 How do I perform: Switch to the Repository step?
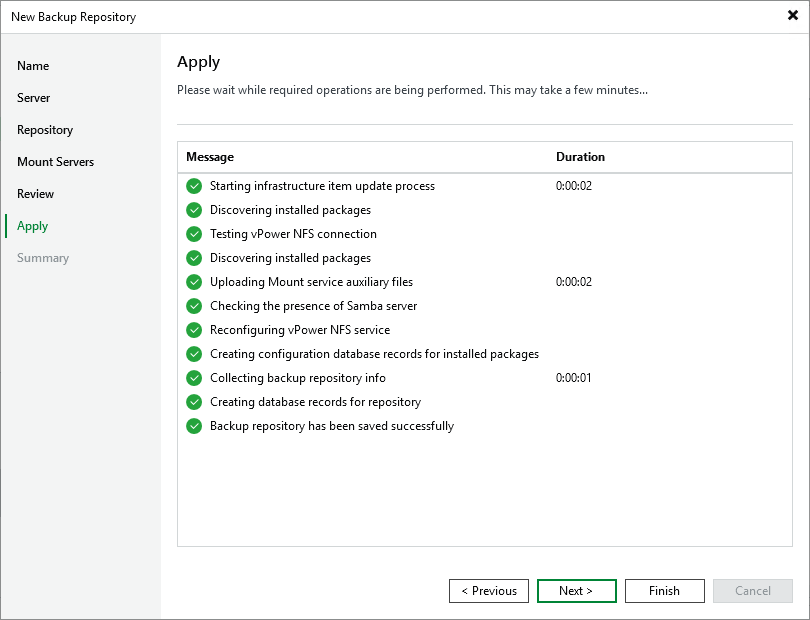click(x=45, y=130)
